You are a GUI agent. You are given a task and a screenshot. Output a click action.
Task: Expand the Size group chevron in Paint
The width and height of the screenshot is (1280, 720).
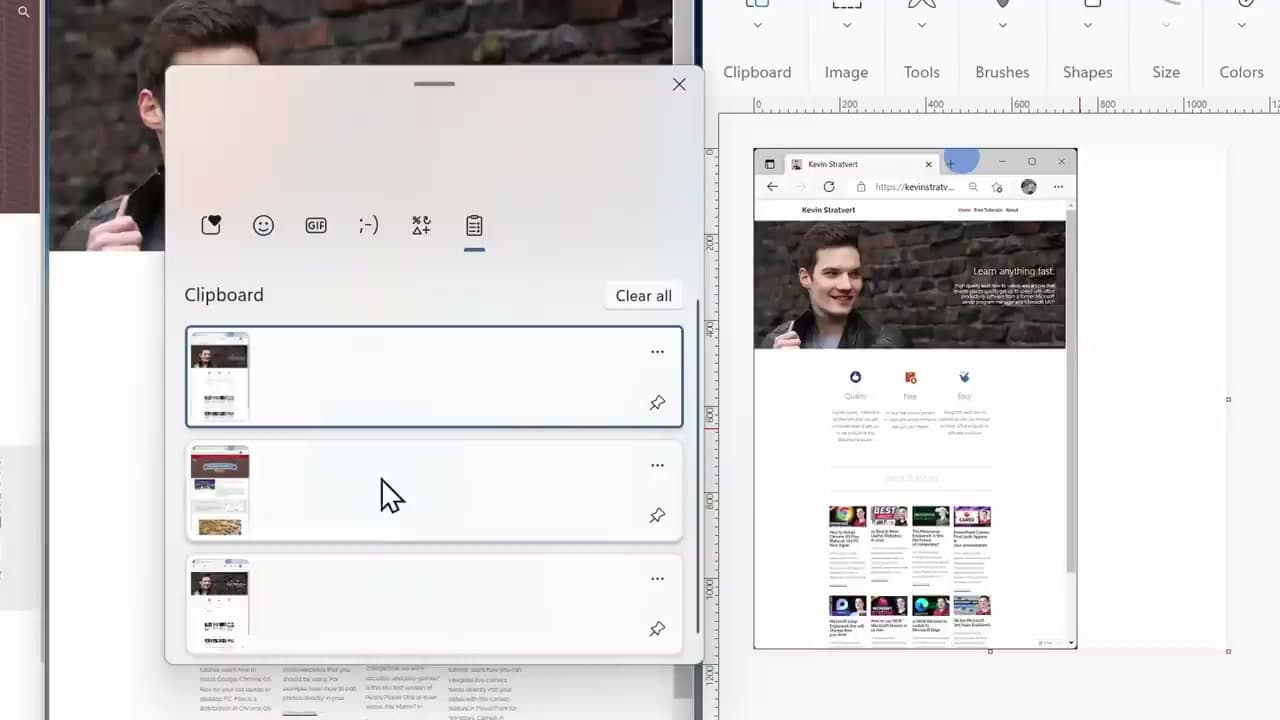1166,25
